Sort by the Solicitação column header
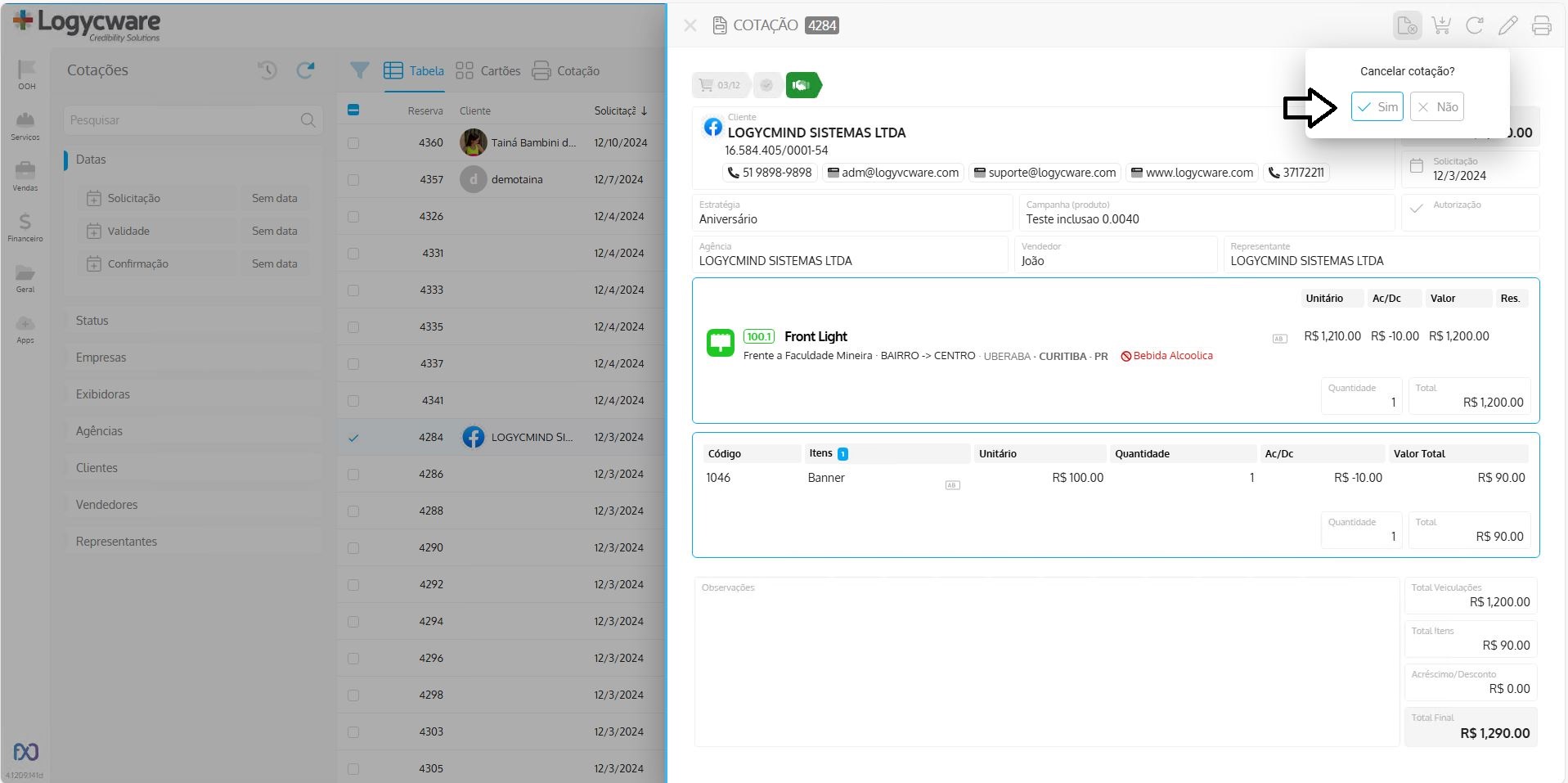Screen dimensions: 1568x783 (x=620, y=110)
